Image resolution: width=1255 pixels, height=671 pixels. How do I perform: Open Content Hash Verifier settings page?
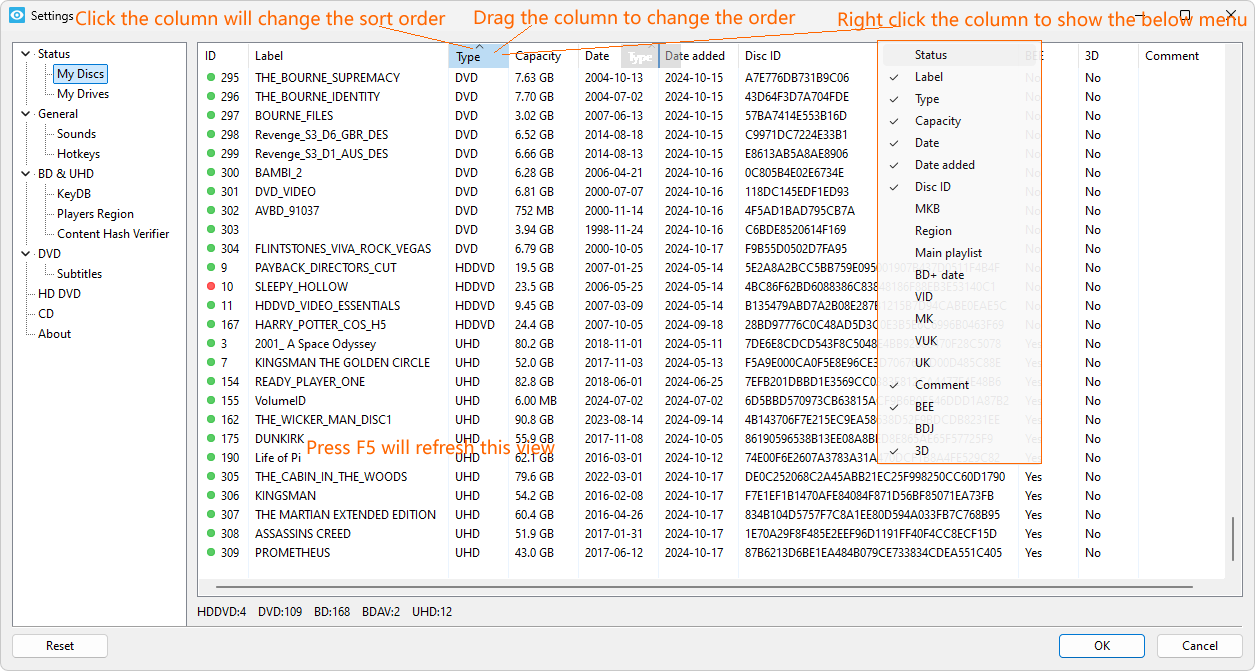[113, 234]
